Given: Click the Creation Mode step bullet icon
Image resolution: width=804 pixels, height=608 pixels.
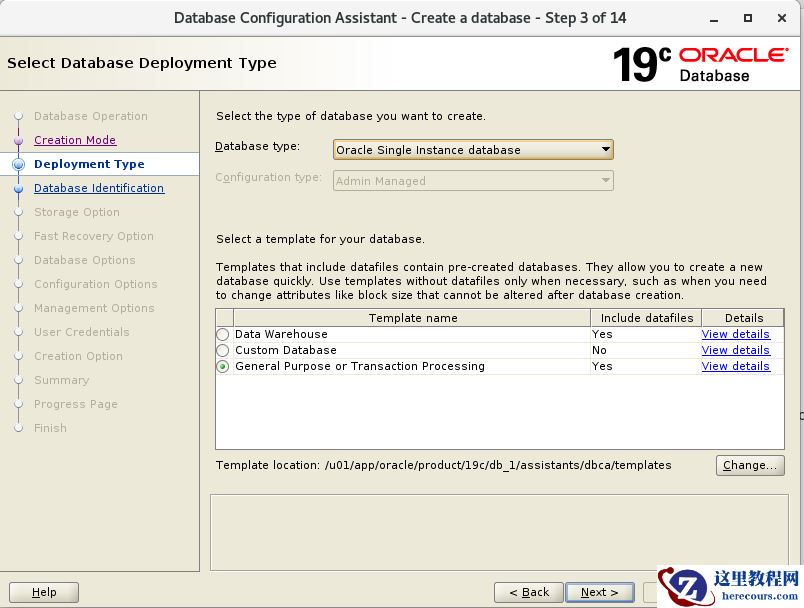Looking at the screenshot, I should (x=19, y=140).
